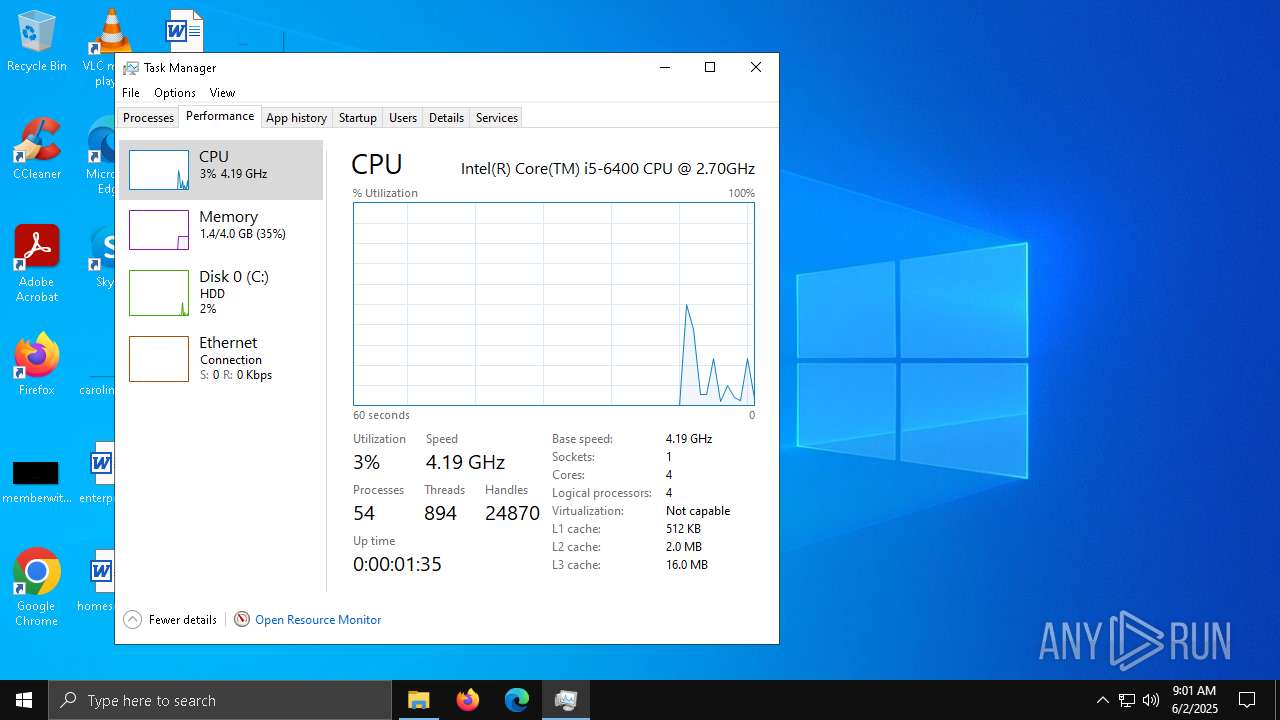Open the File menu
The image size is (1280, 720).
point(131,93)
